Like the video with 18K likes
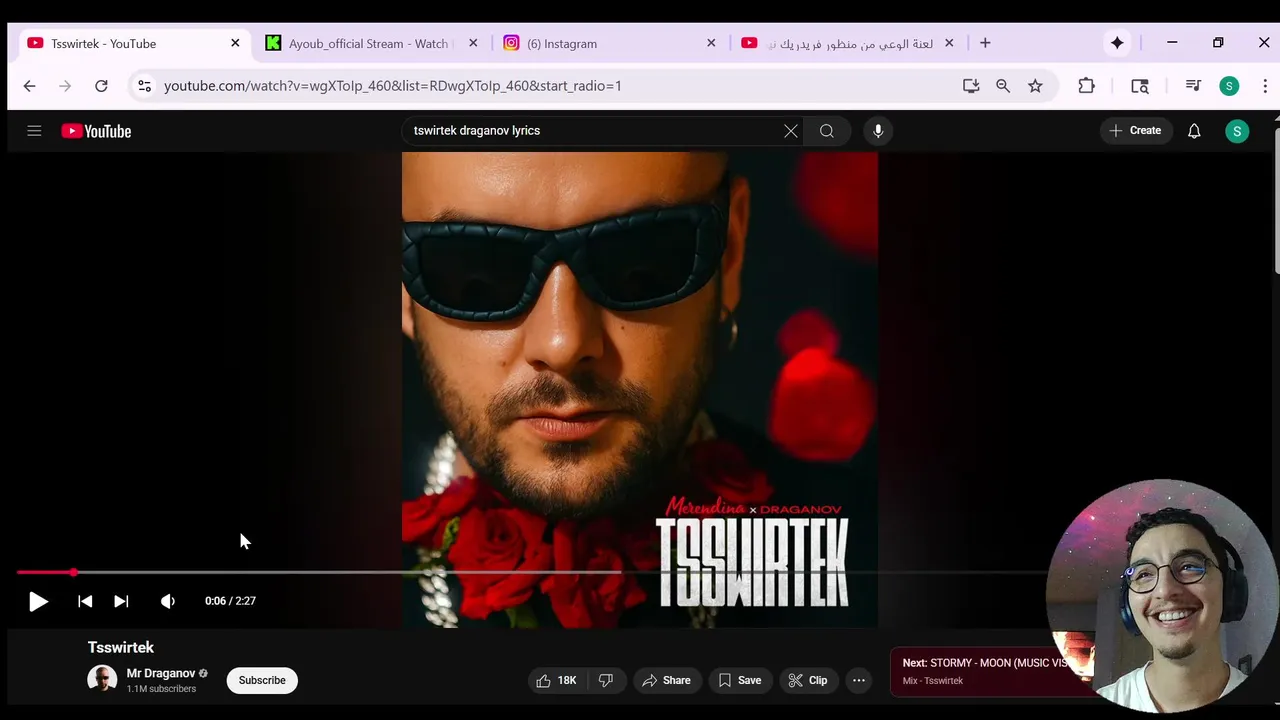 (x=556, y=680)
